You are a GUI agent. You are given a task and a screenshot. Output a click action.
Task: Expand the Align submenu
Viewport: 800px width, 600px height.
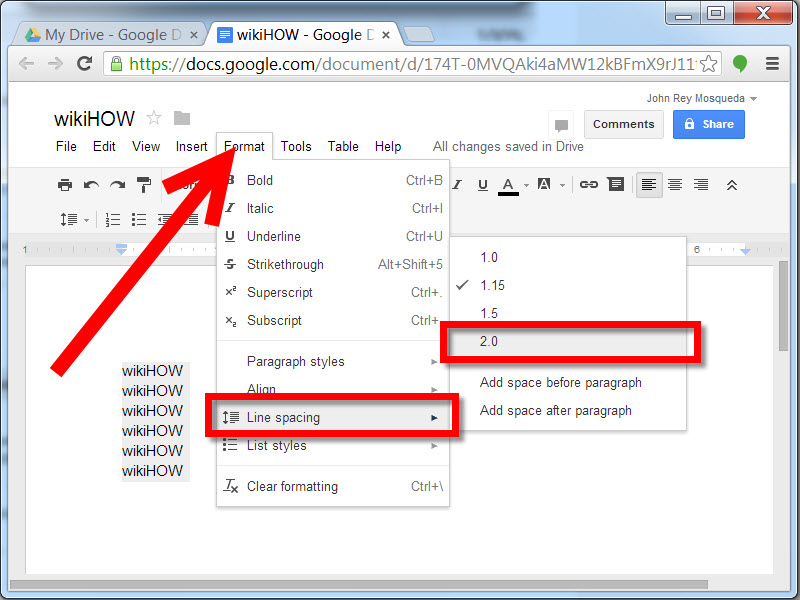(x=333, y=389)
